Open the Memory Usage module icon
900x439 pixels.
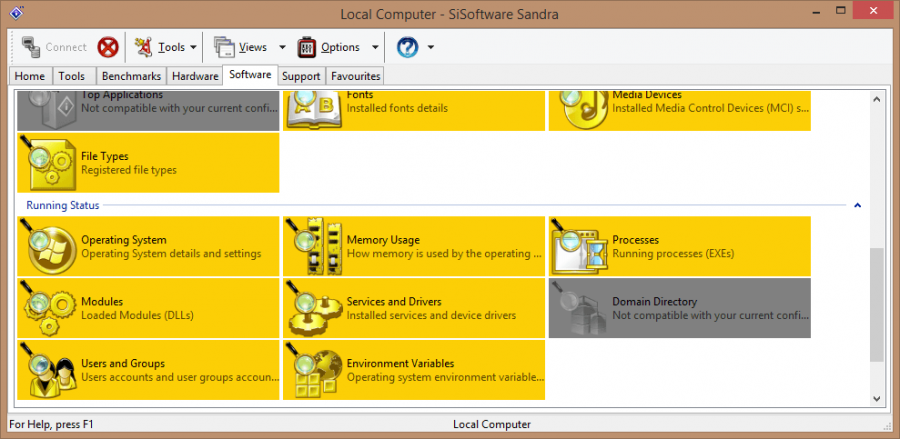(313, 246)
